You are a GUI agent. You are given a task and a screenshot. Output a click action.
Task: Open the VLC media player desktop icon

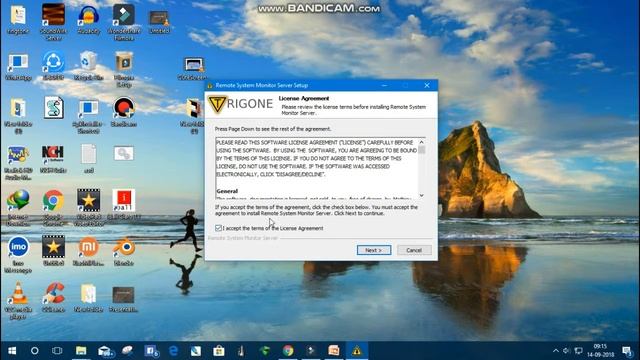(18, 301)
